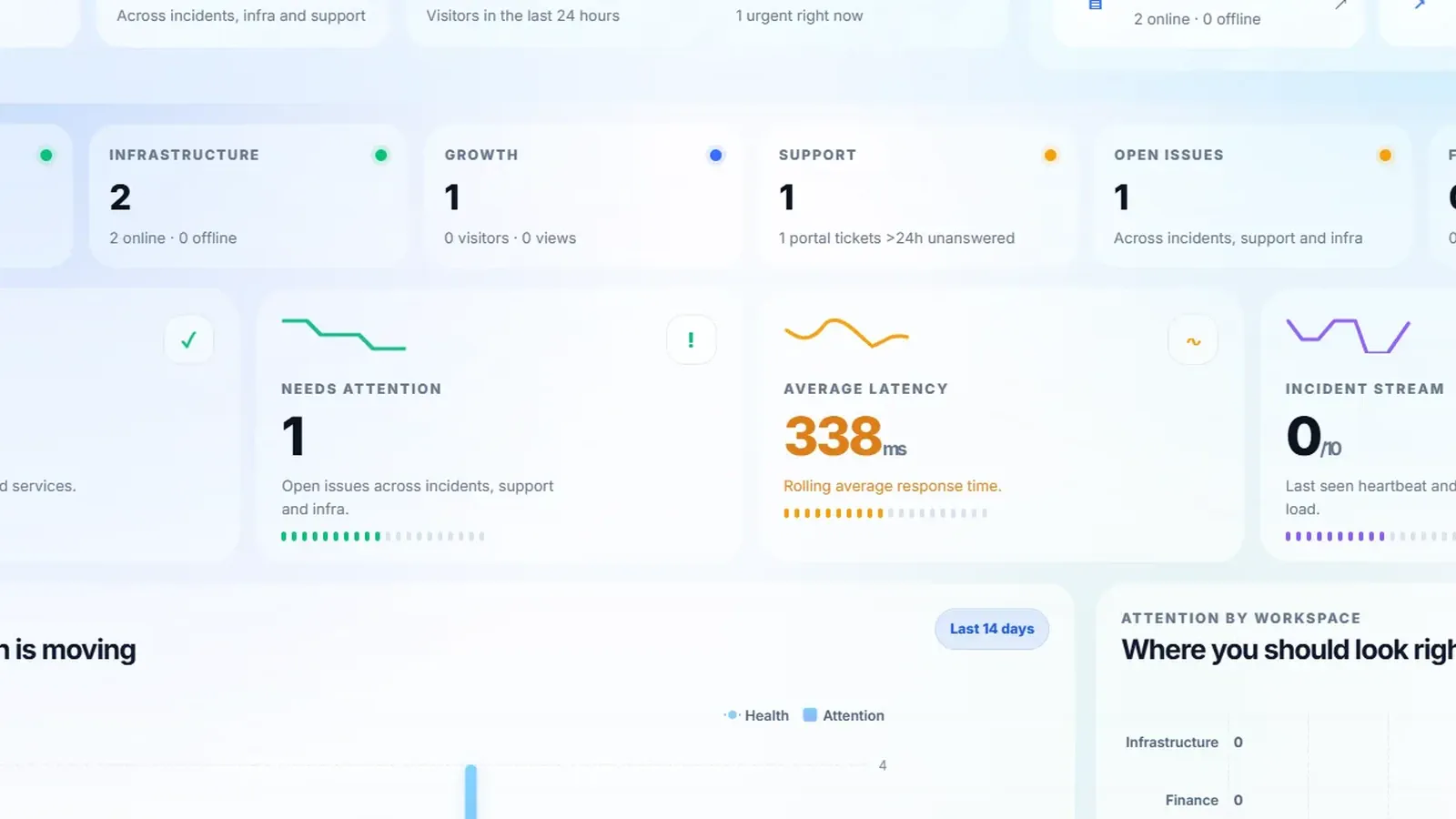Screen dimensions: 1456x819
Task: Click "2 online · 0 offline" in Infrastructure card
Action: point(173,238)
